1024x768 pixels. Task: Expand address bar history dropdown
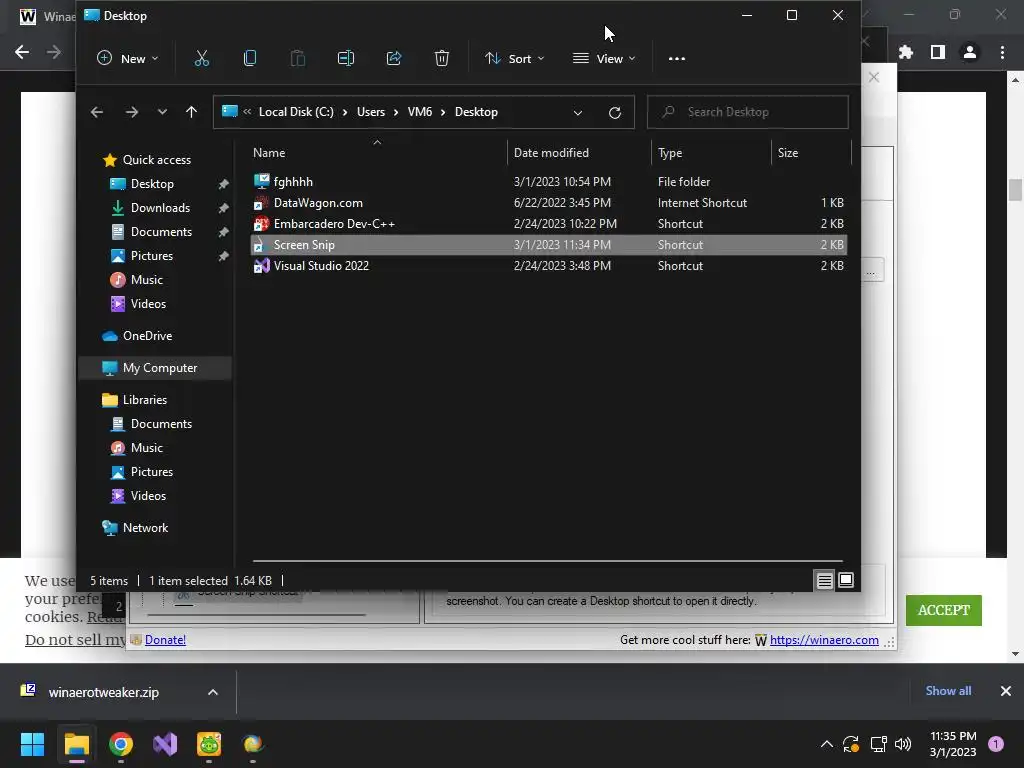point(578,112)
